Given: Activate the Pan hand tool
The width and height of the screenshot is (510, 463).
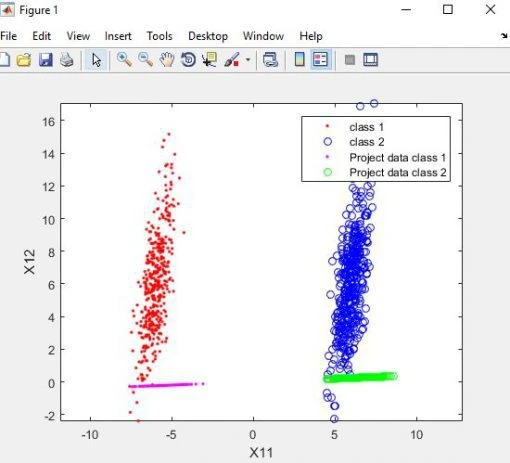Looking at the screenshot, I should (x=167, y=60).
